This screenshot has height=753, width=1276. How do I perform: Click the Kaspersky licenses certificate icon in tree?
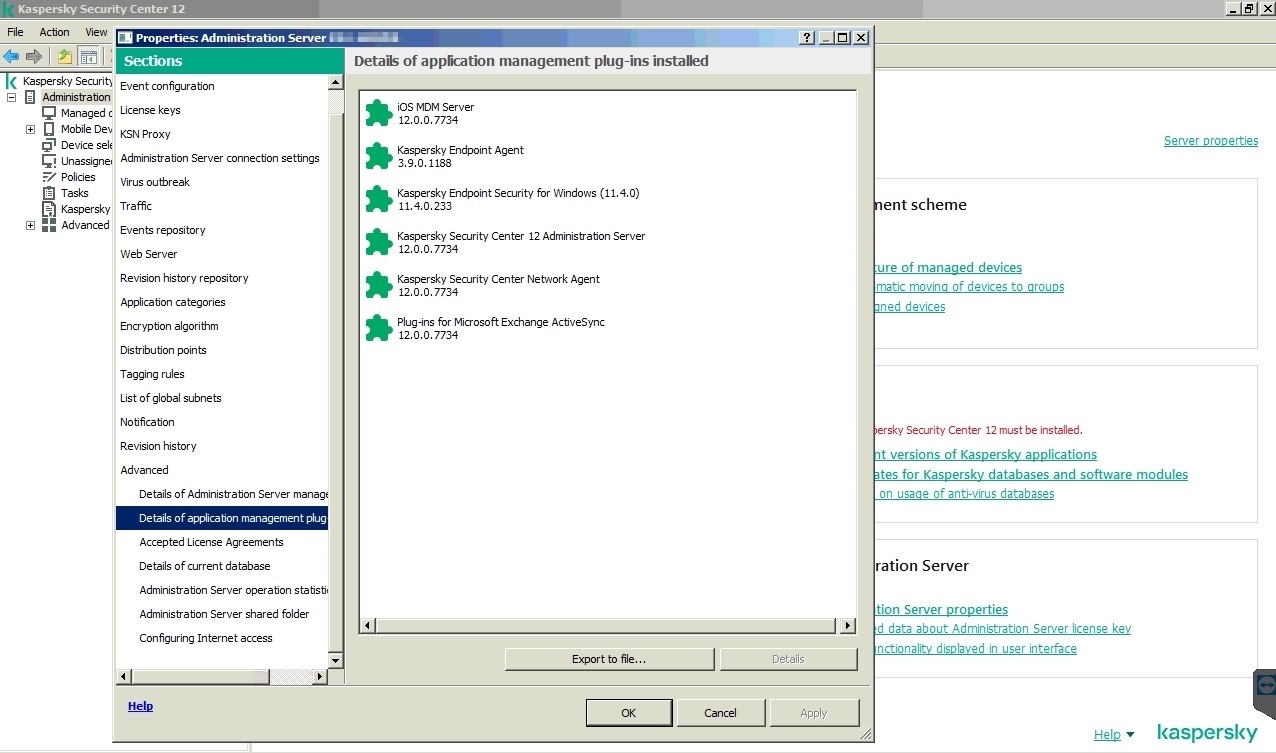tap(49, 209)
